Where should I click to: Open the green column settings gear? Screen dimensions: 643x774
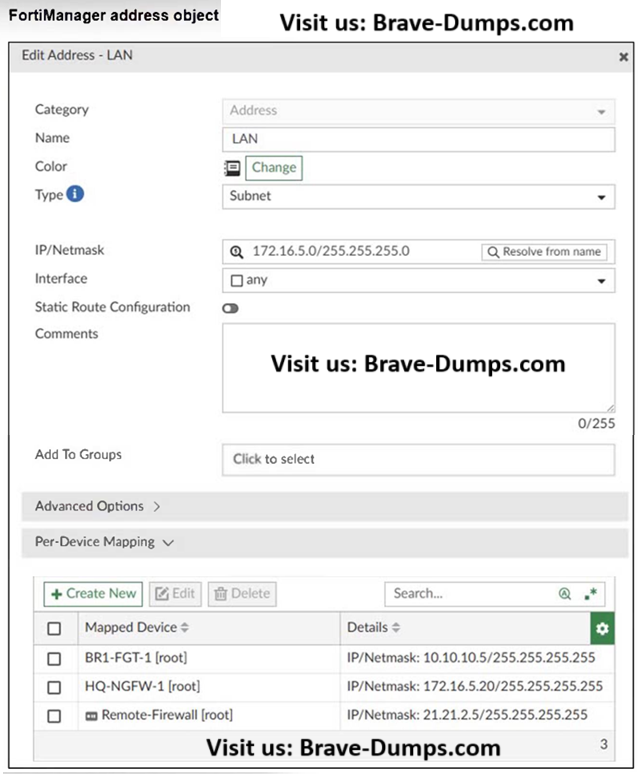point(602,628)
